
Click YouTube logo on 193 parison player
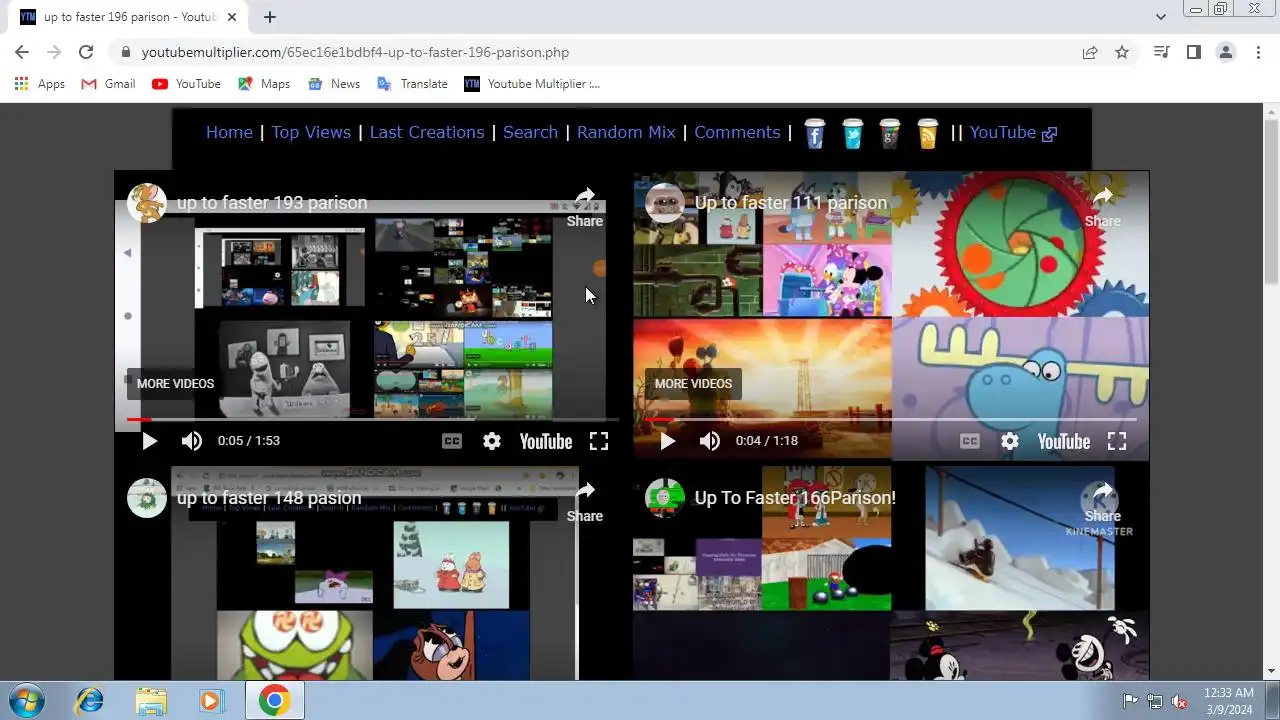pyautogui.click(x=546, y=441)
